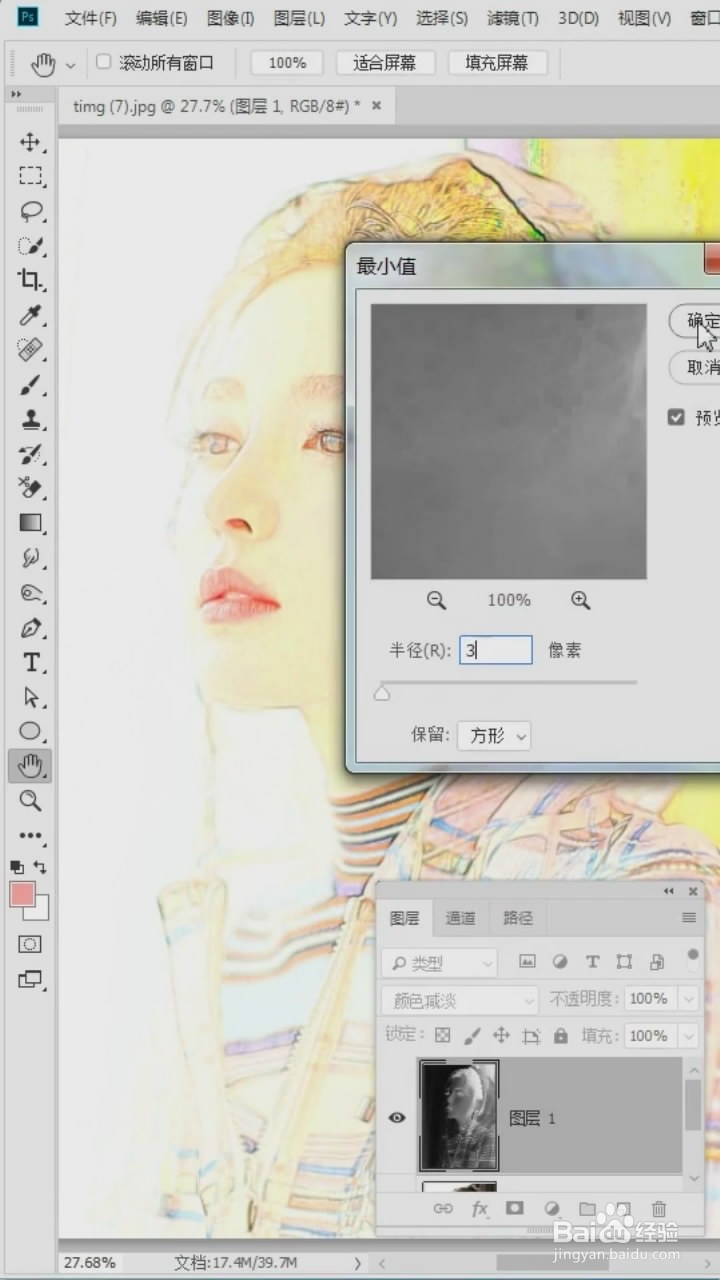Select the Gradient tool
720x1280 pixels.
coord(30,523)
